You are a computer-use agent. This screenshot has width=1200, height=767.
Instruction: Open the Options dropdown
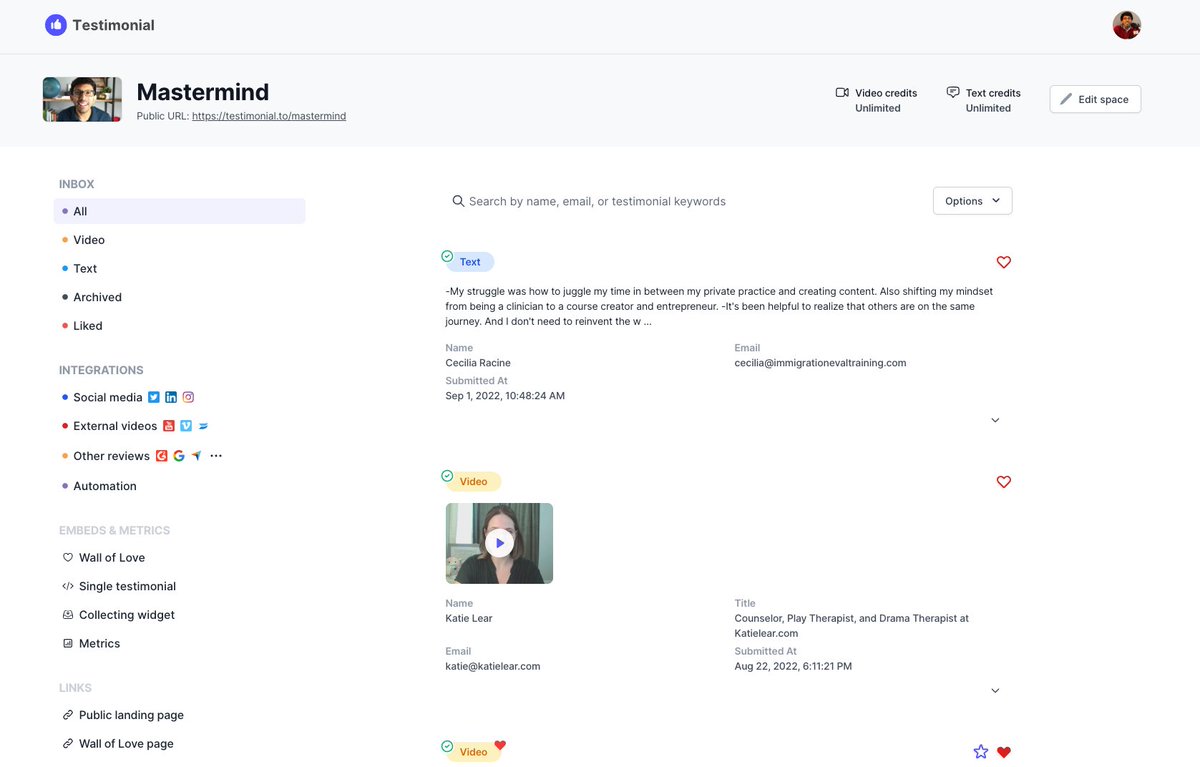973,201
